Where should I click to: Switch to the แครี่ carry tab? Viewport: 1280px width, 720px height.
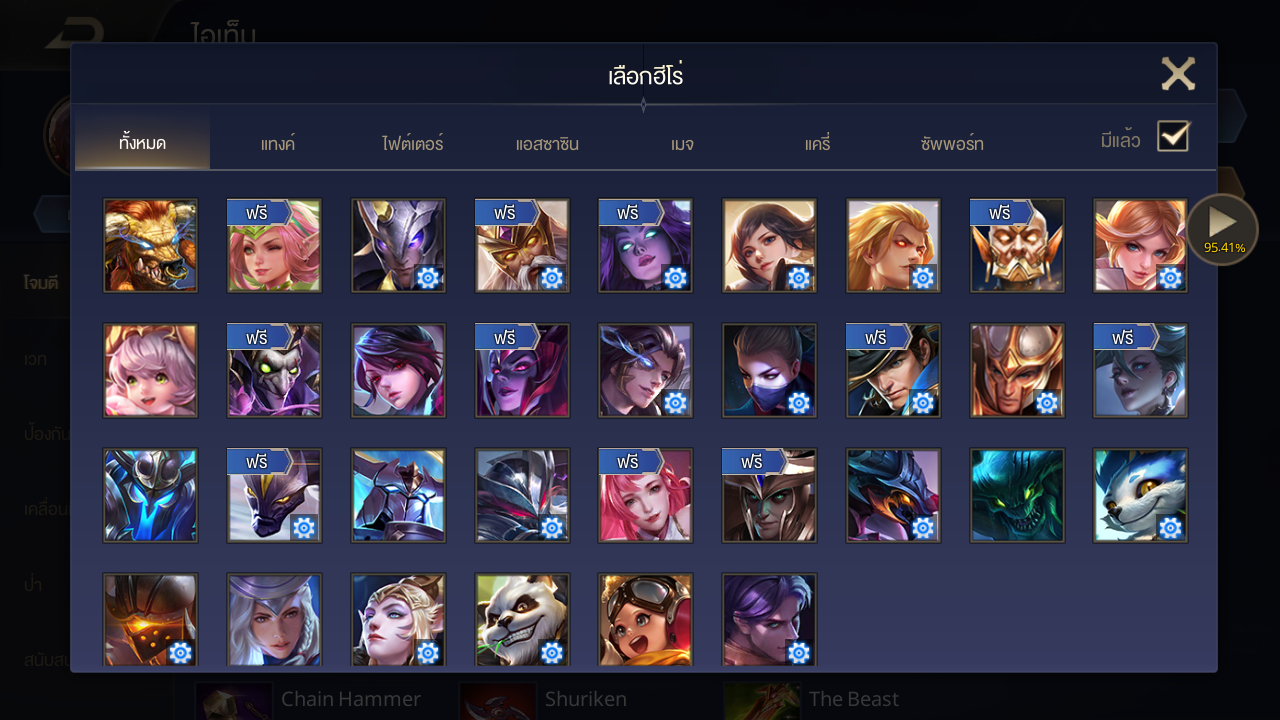click(x=817, y=144)
